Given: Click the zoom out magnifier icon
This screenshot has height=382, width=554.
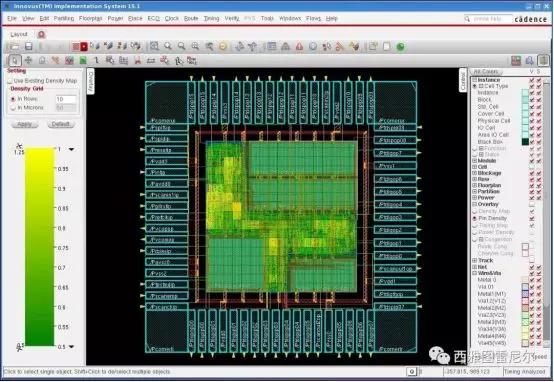Looking at the screenshot, I should [x=181, y=46].
